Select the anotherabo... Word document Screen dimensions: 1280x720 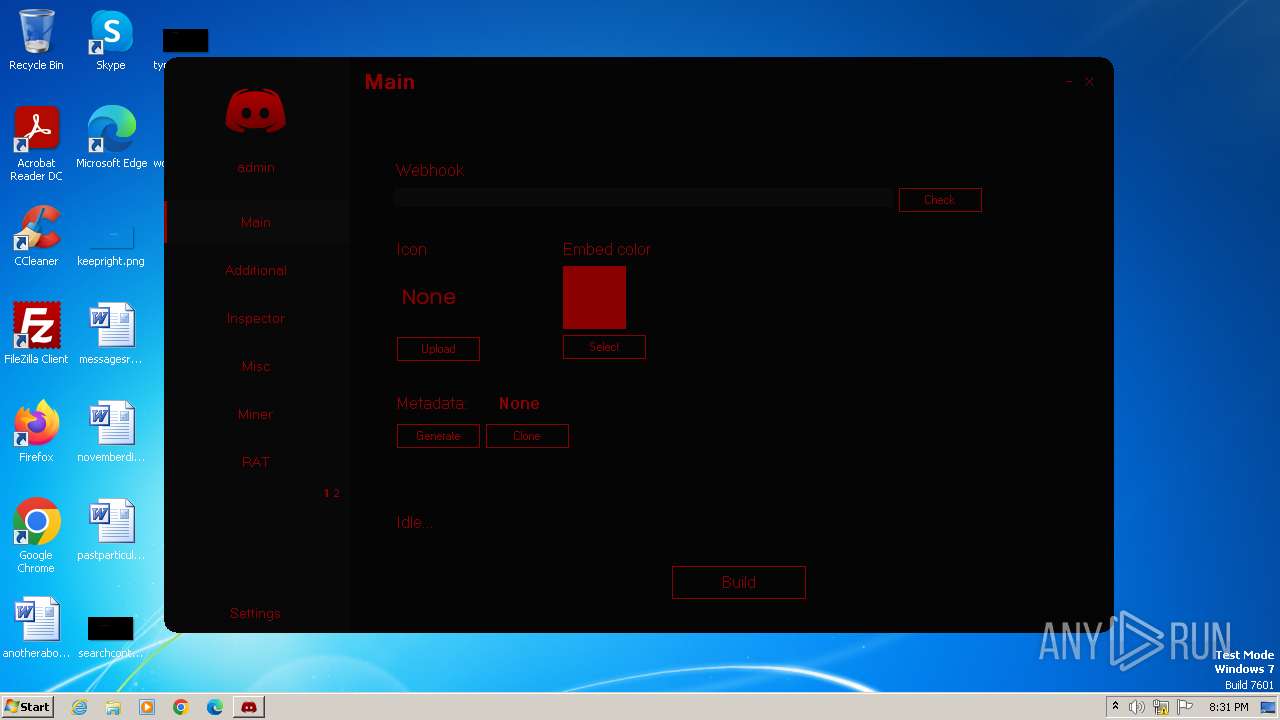(36, 628)
